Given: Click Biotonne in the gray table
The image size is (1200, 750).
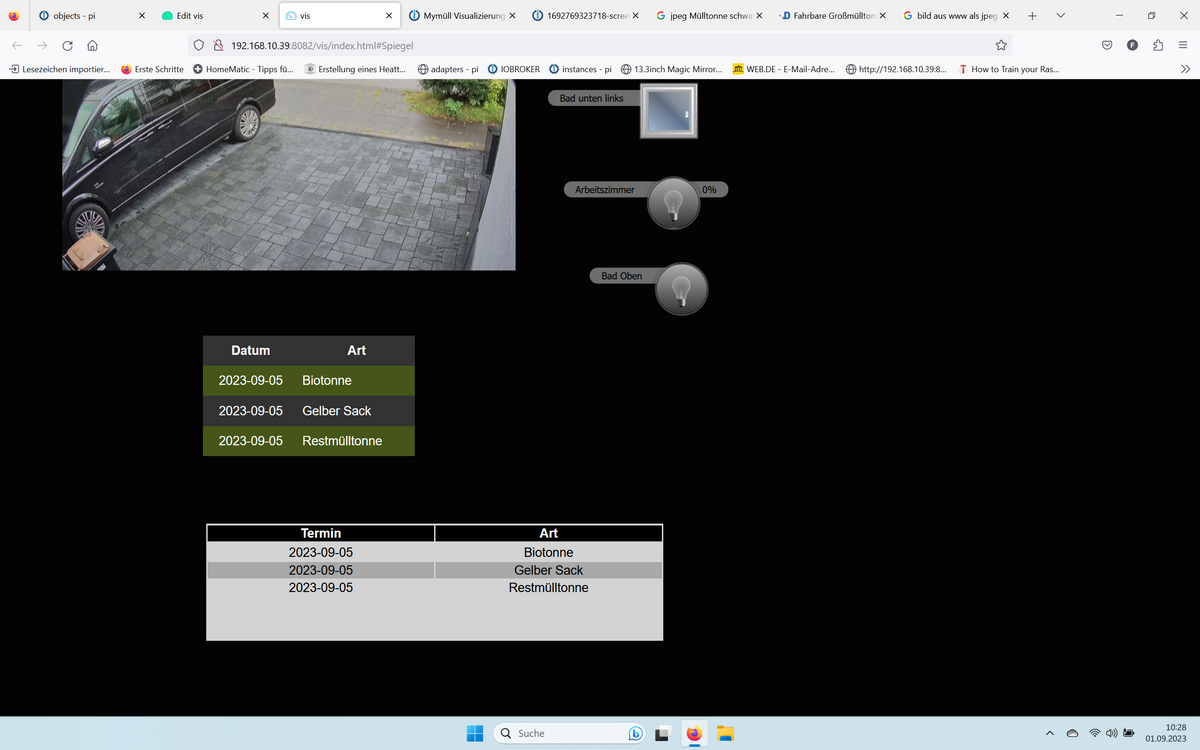Looking at the screenshot, I should (x=549, y=553).
